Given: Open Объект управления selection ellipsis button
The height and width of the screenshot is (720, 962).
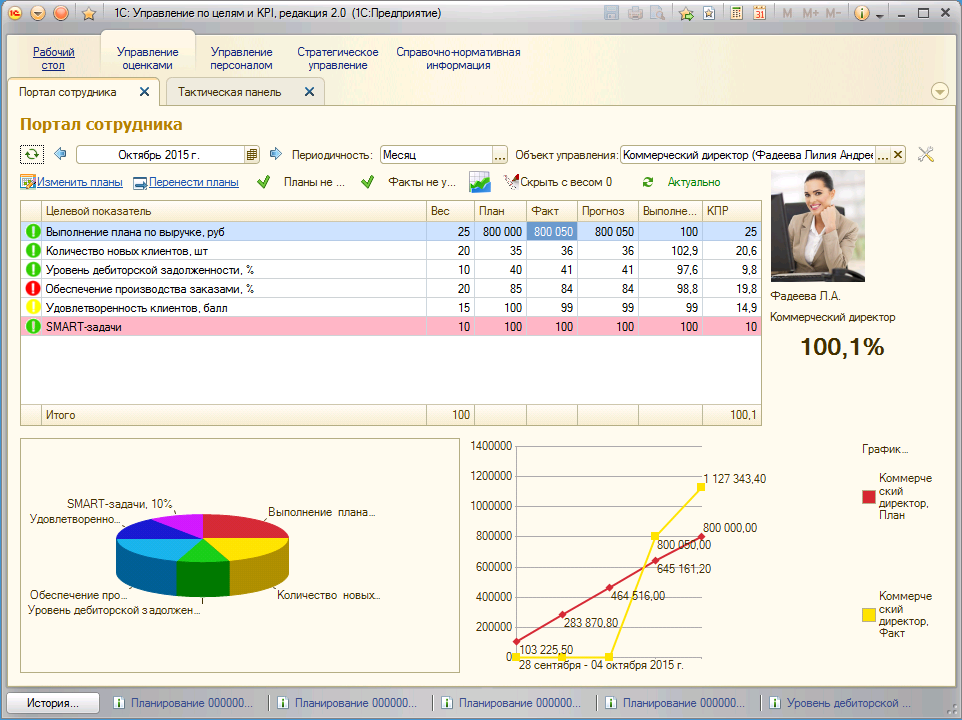Looking at the screenshot, I should pos(882,155).
